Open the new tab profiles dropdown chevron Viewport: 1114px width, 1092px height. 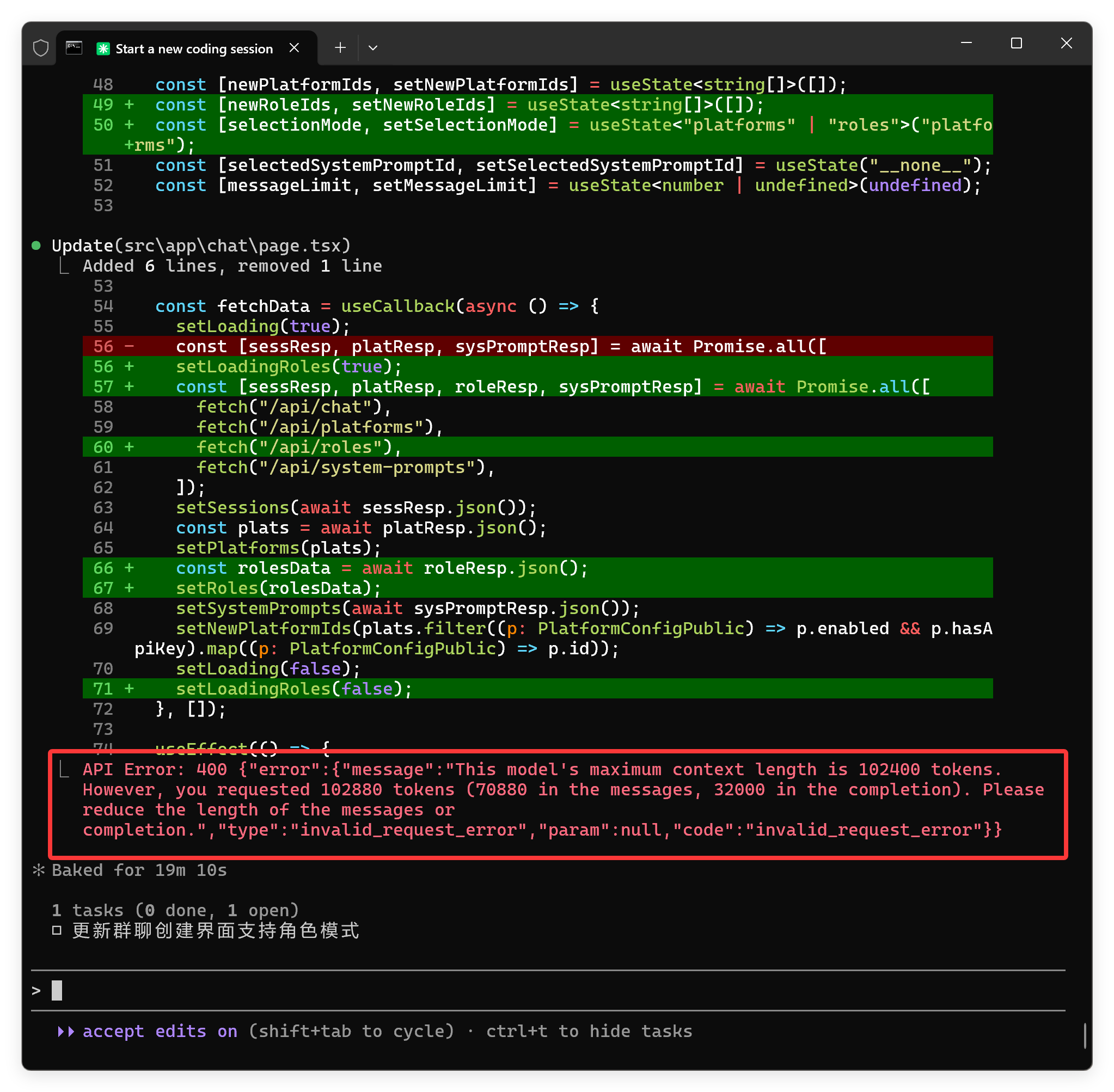click(373, 48)
